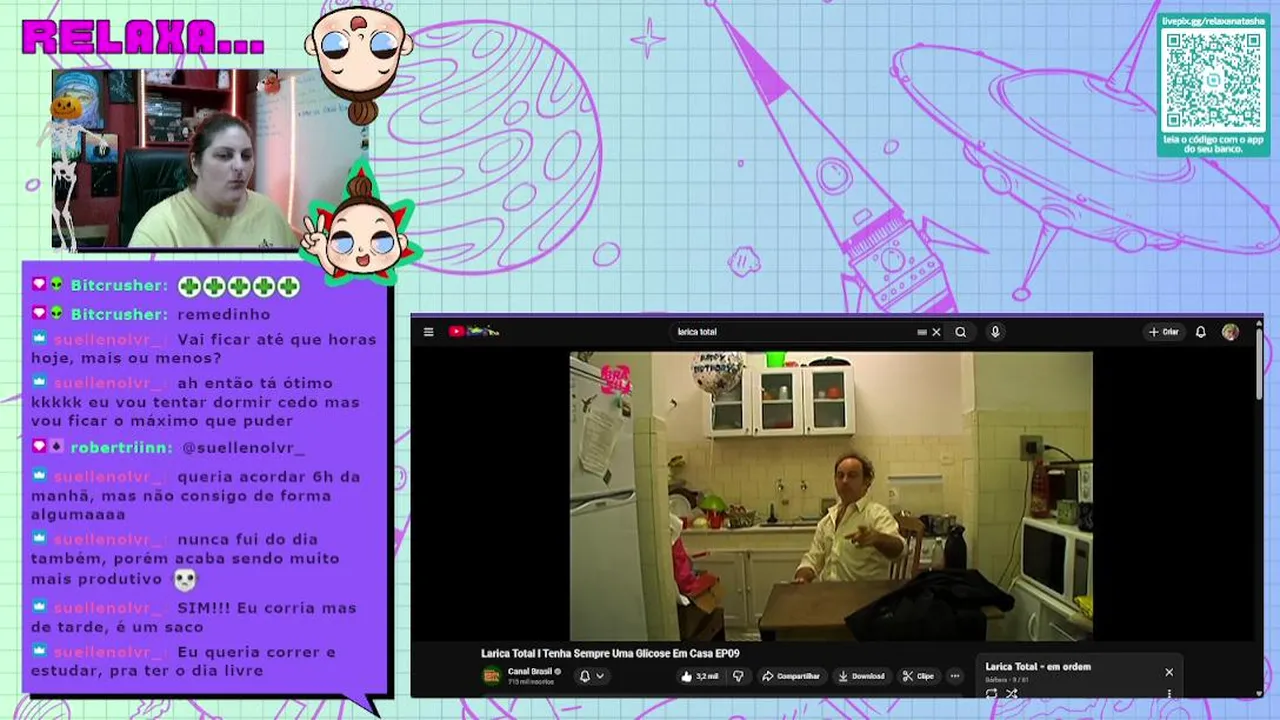
Task: Open playlist options three-dot menu
Action: (x=1169, y=693)
